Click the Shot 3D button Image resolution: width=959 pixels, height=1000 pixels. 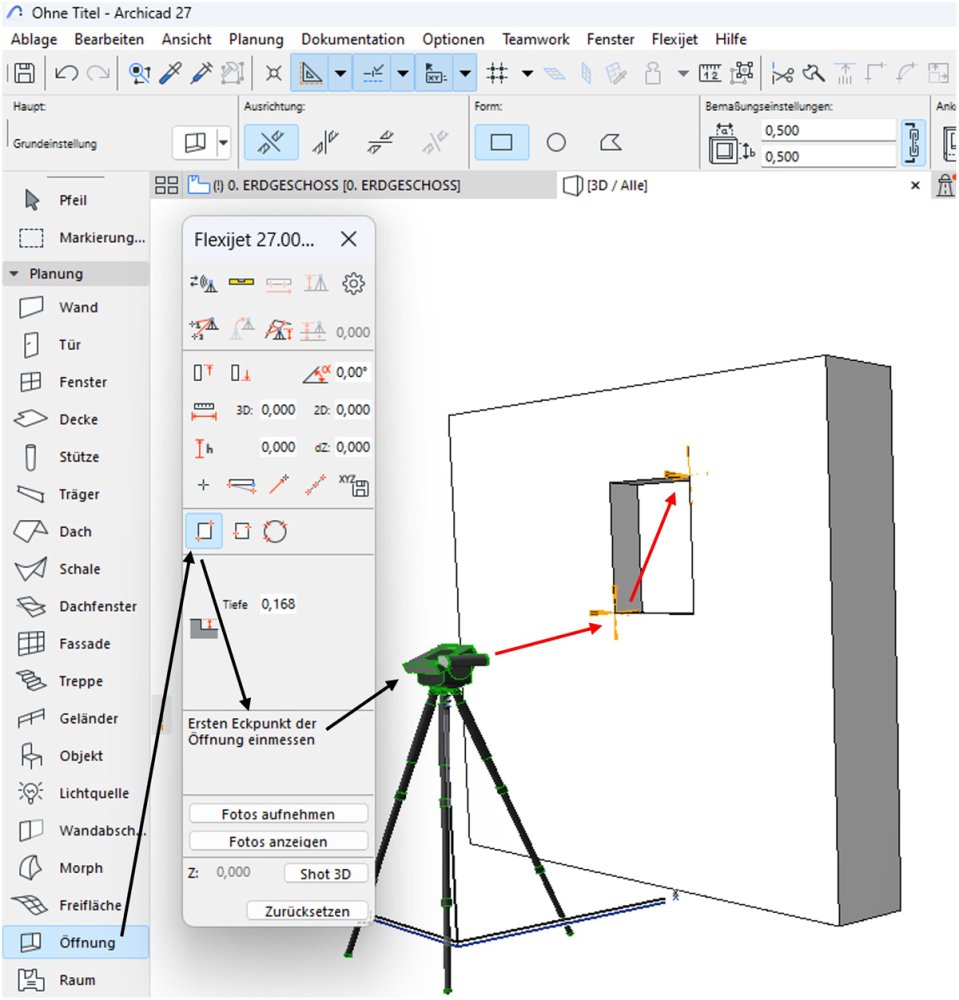326,874
